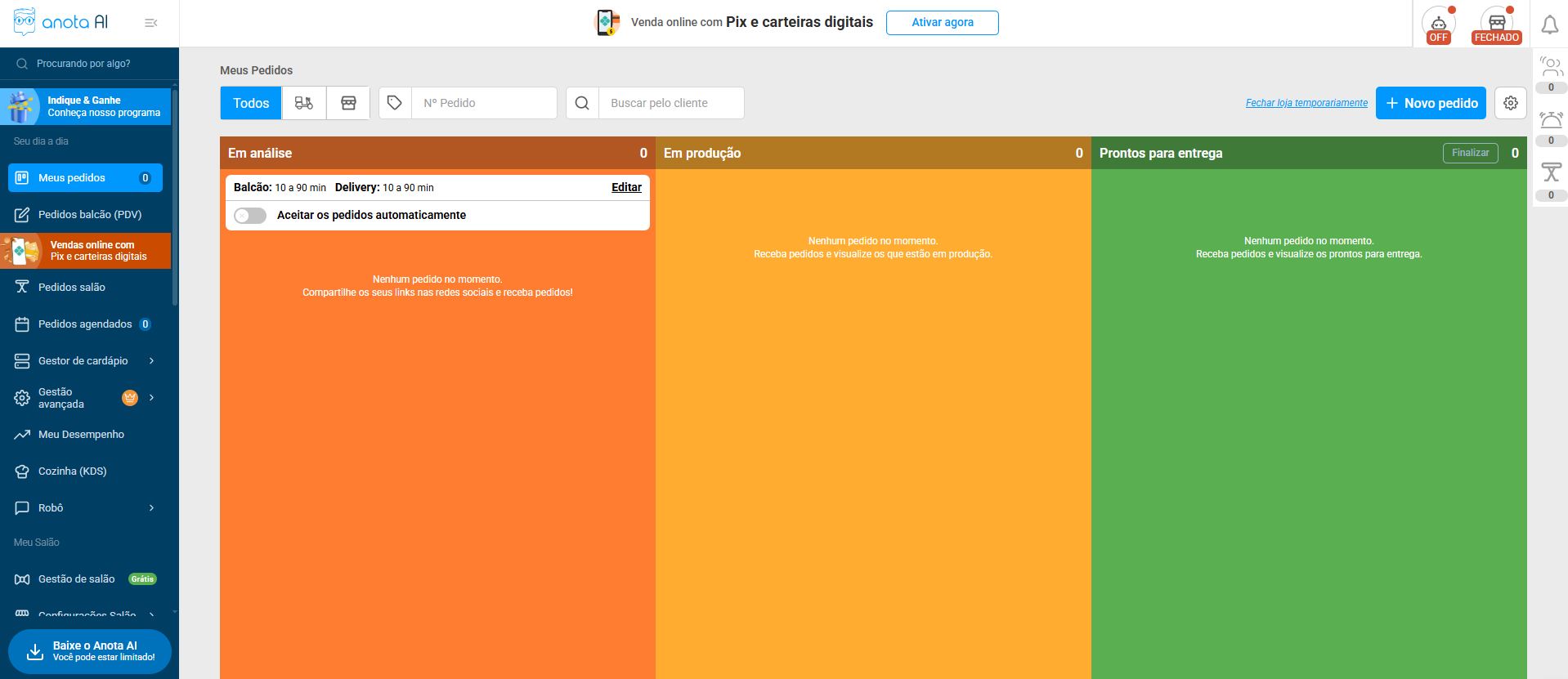
Task: Filter orders by delivery scooter icon
Action: tap(303, 103)
